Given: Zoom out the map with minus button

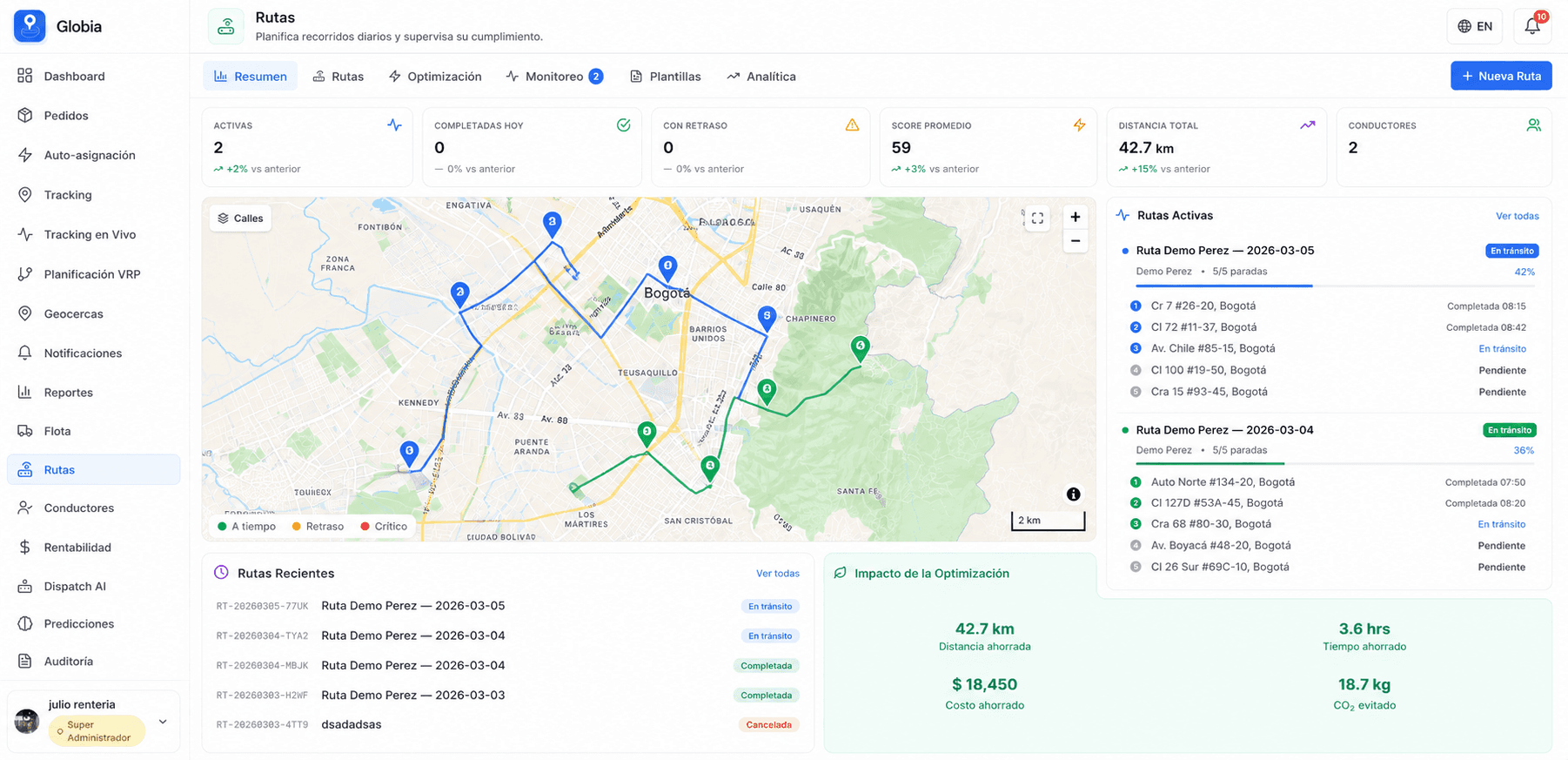Looking at the screenshot, I should tap(1075, 241).
